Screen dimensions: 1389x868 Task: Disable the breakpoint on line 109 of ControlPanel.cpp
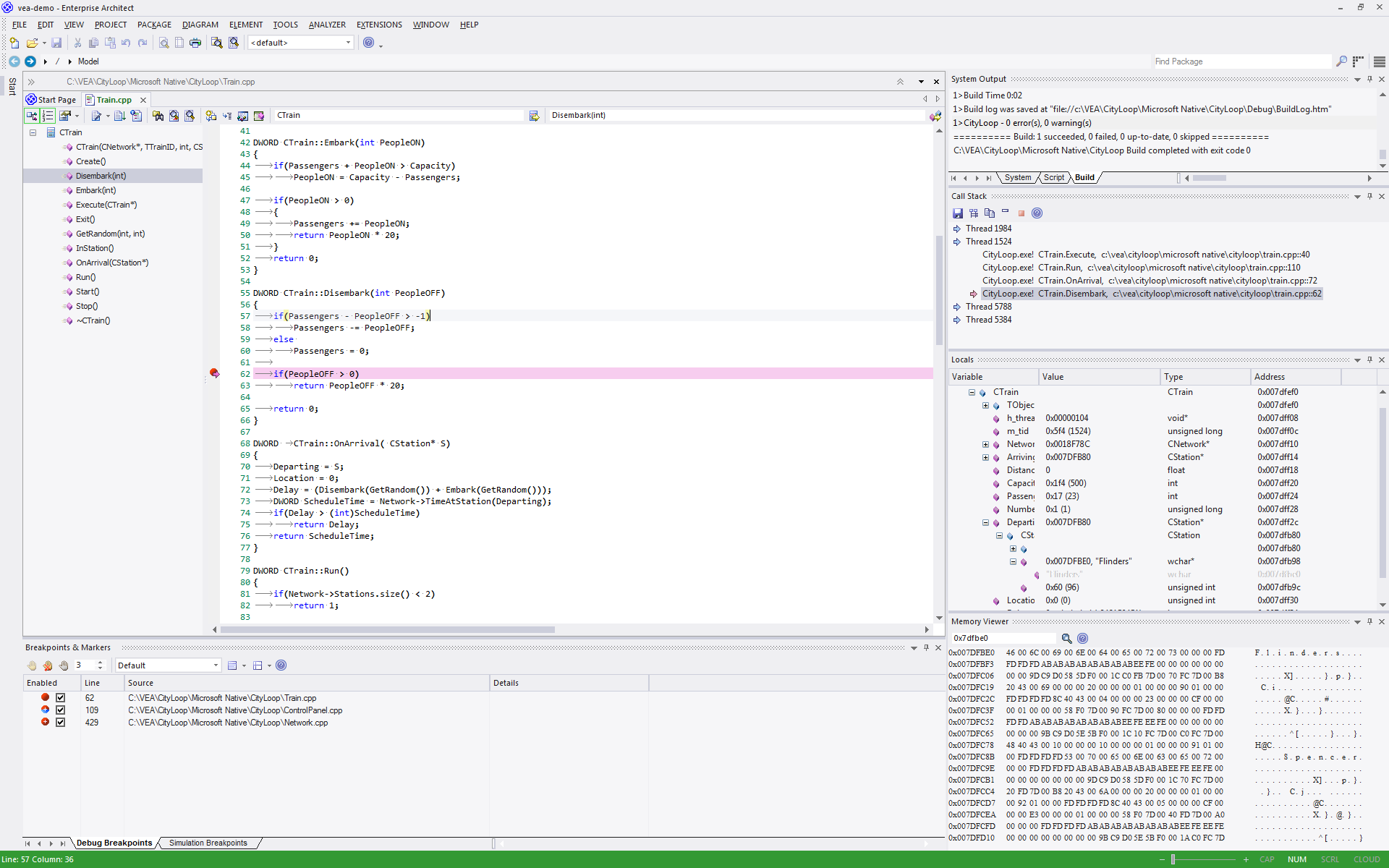coord(61,710)
